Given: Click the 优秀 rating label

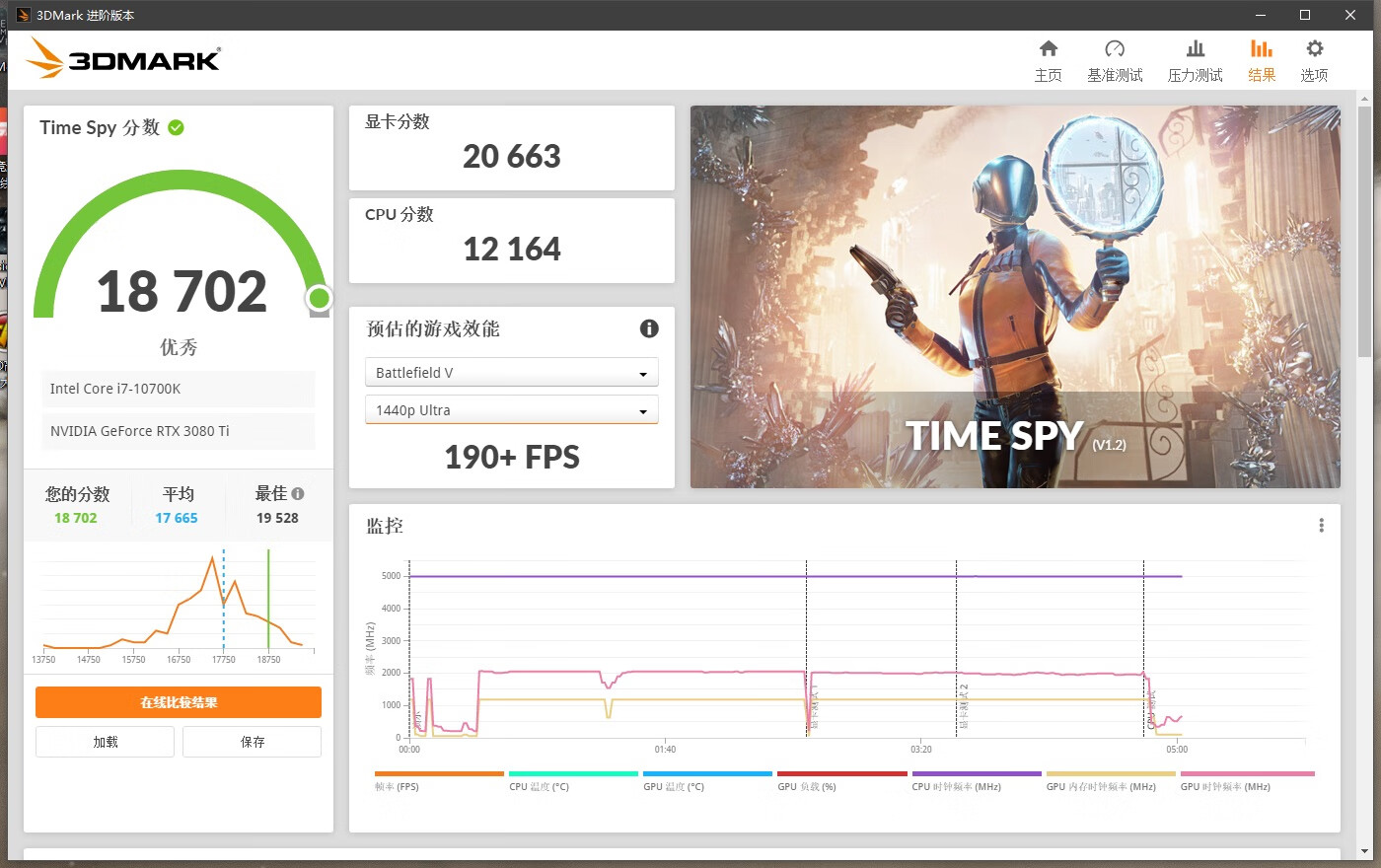Looking at the screenshot, I should 179,347.
